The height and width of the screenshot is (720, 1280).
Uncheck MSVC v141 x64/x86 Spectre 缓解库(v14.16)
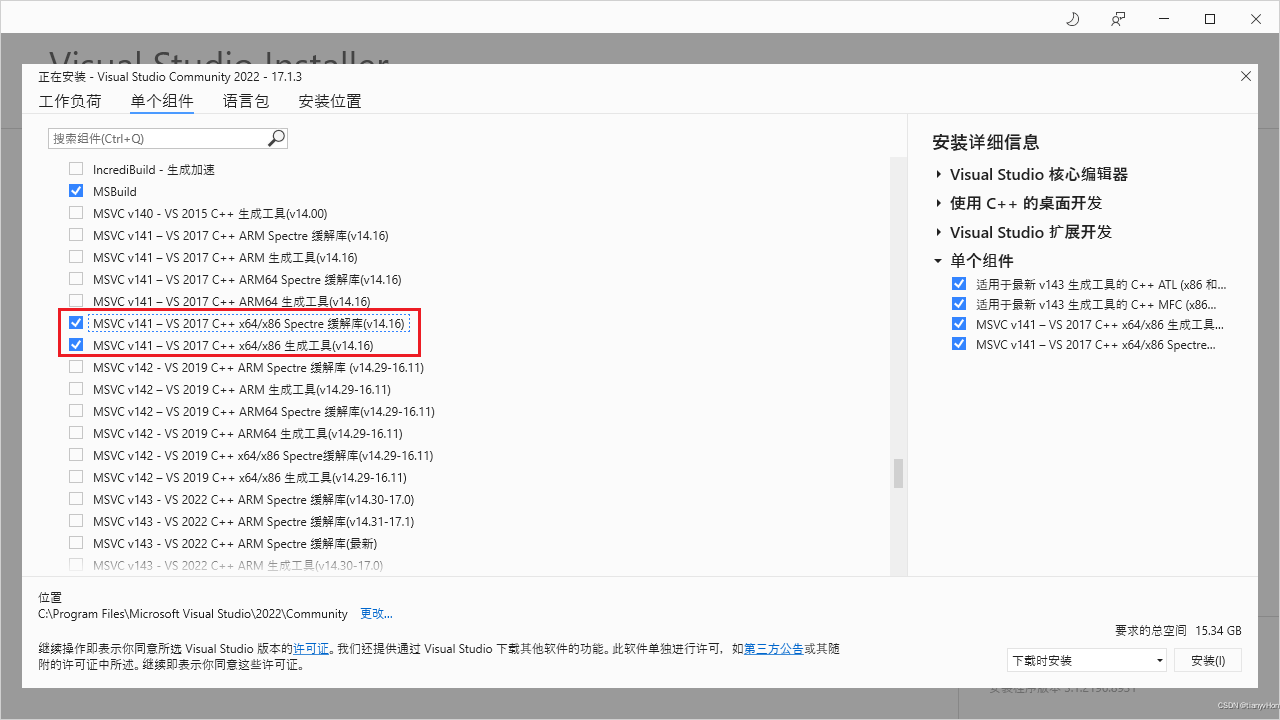coord(76,323)
